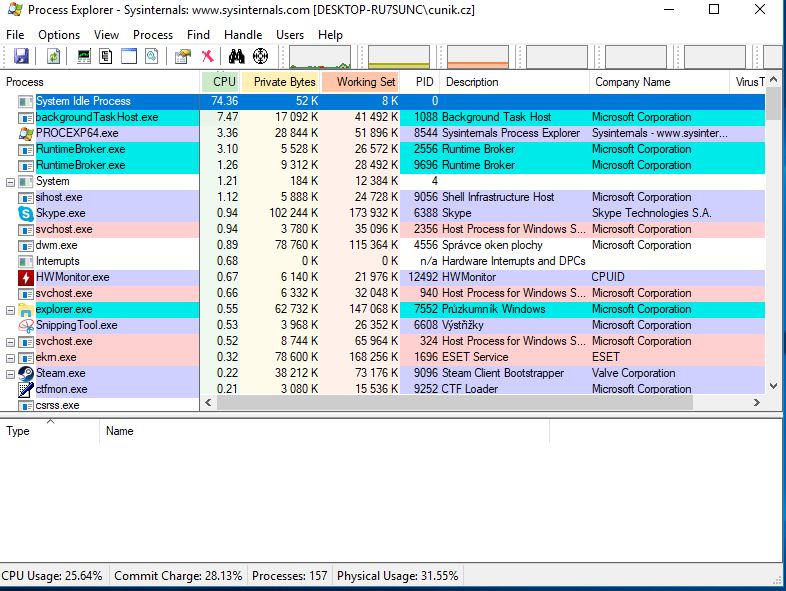Collapse the System process tree node
This screenshot has width=786, height=591.
11,181
